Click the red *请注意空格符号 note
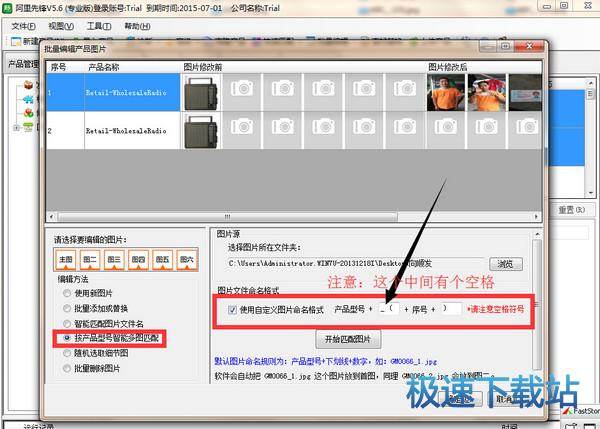Image resolution: width=600 pixels, height=429 pixels. pyautogui.click(x=496, y=309)
